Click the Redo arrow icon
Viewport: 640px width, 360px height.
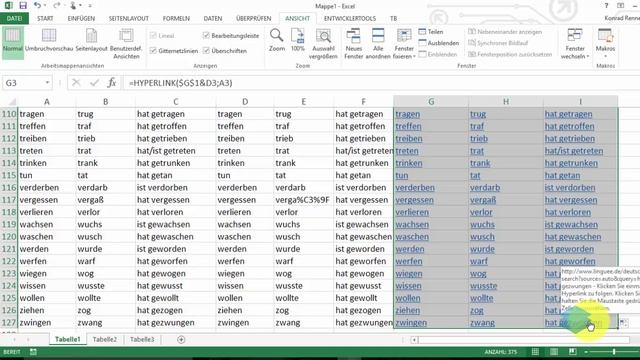pyautogui.click(x=57, y=6)
